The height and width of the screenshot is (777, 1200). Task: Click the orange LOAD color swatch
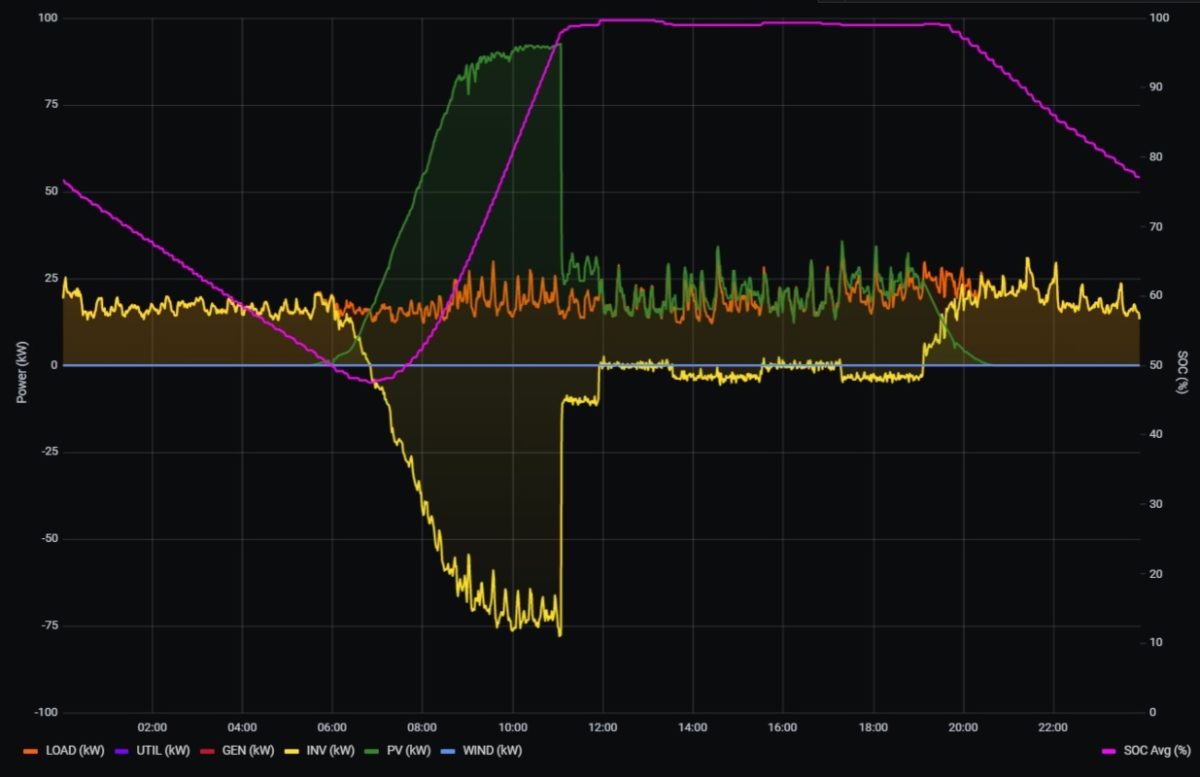pos(33,750)
